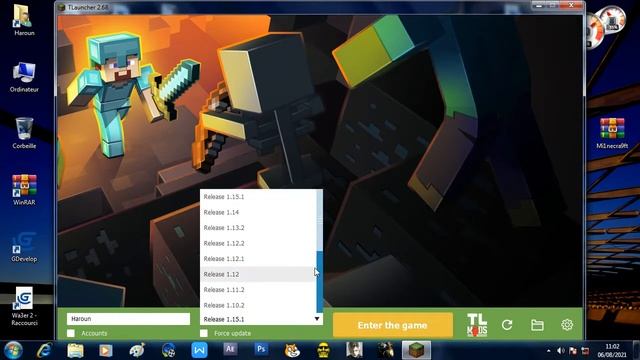Open the Windows Start menu
Image resolution: width=640 pixels, height=360 pixels.
pyautogui.click(x=13, y=350)
